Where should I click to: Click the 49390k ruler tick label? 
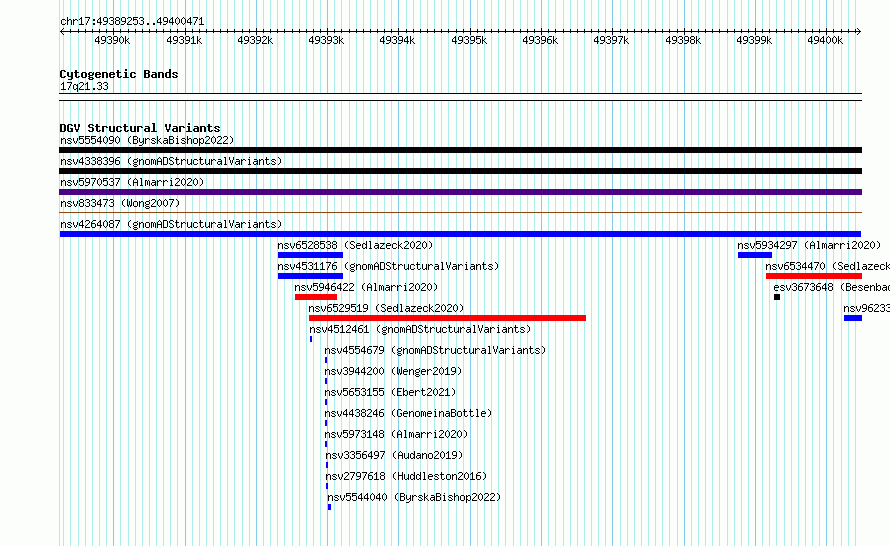[x=112, y=40]
